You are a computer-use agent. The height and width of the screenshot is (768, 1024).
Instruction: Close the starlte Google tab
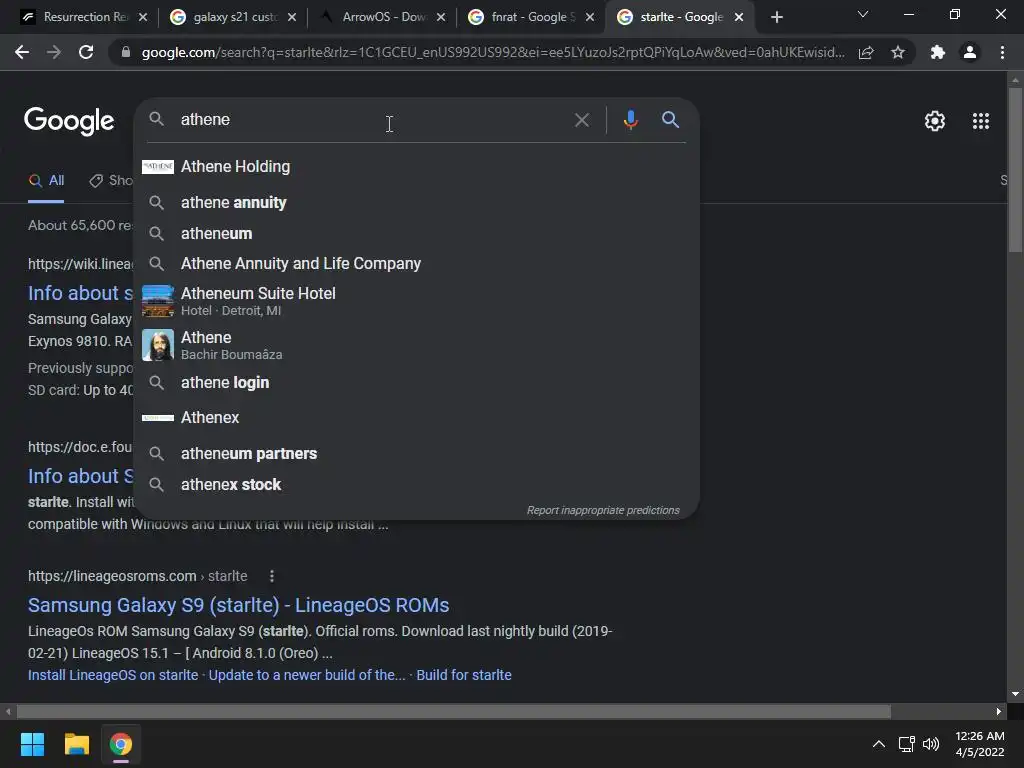739,18
